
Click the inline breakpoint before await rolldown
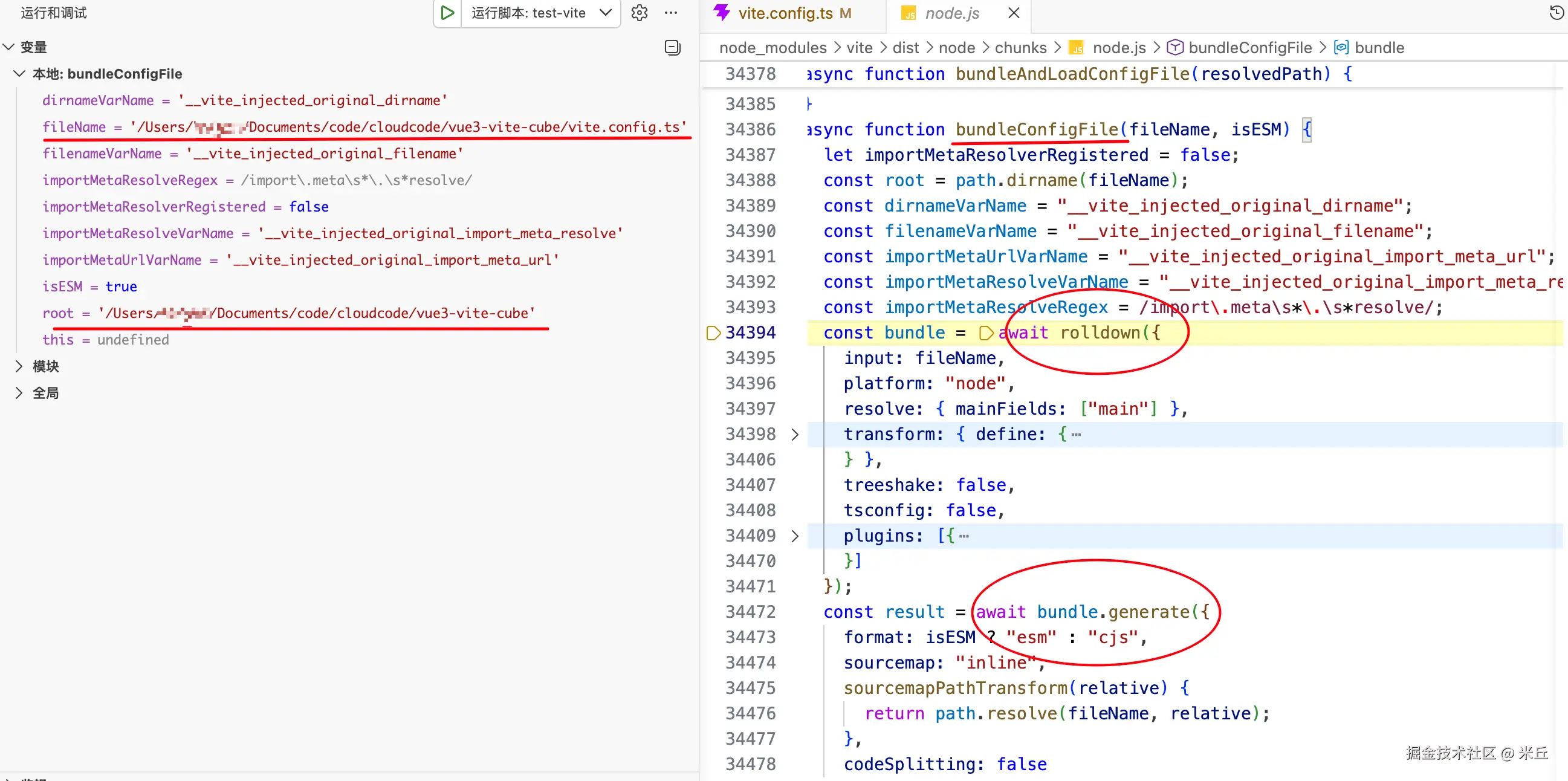(986, 333)
